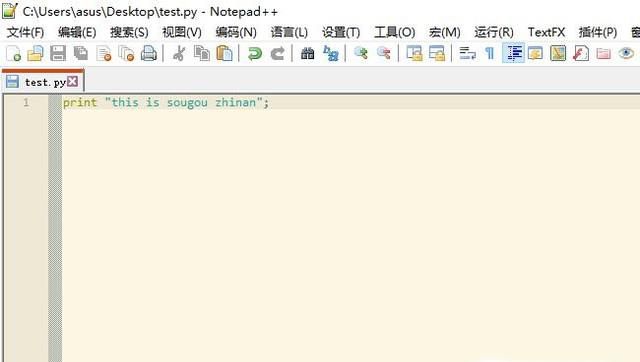Click the Folder as Workspace icon
The width and height of the screenshot is (640, 362).
pyautogui.click(x=603, y=53)
